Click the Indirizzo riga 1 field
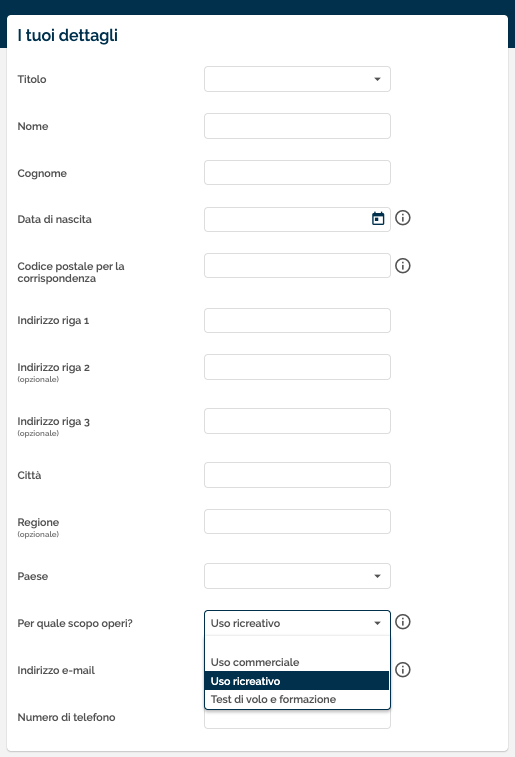The image size is (515, 757). 297,321
